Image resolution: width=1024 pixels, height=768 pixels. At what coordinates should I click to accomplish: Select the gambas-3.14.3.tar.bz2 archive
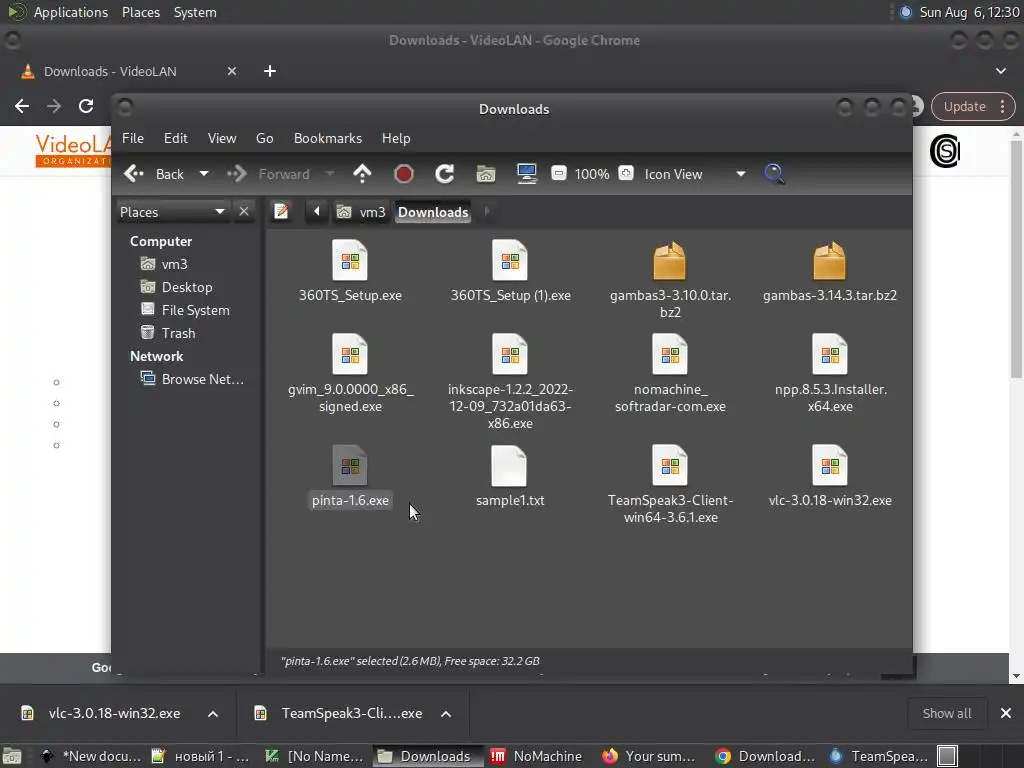point(830,271)
